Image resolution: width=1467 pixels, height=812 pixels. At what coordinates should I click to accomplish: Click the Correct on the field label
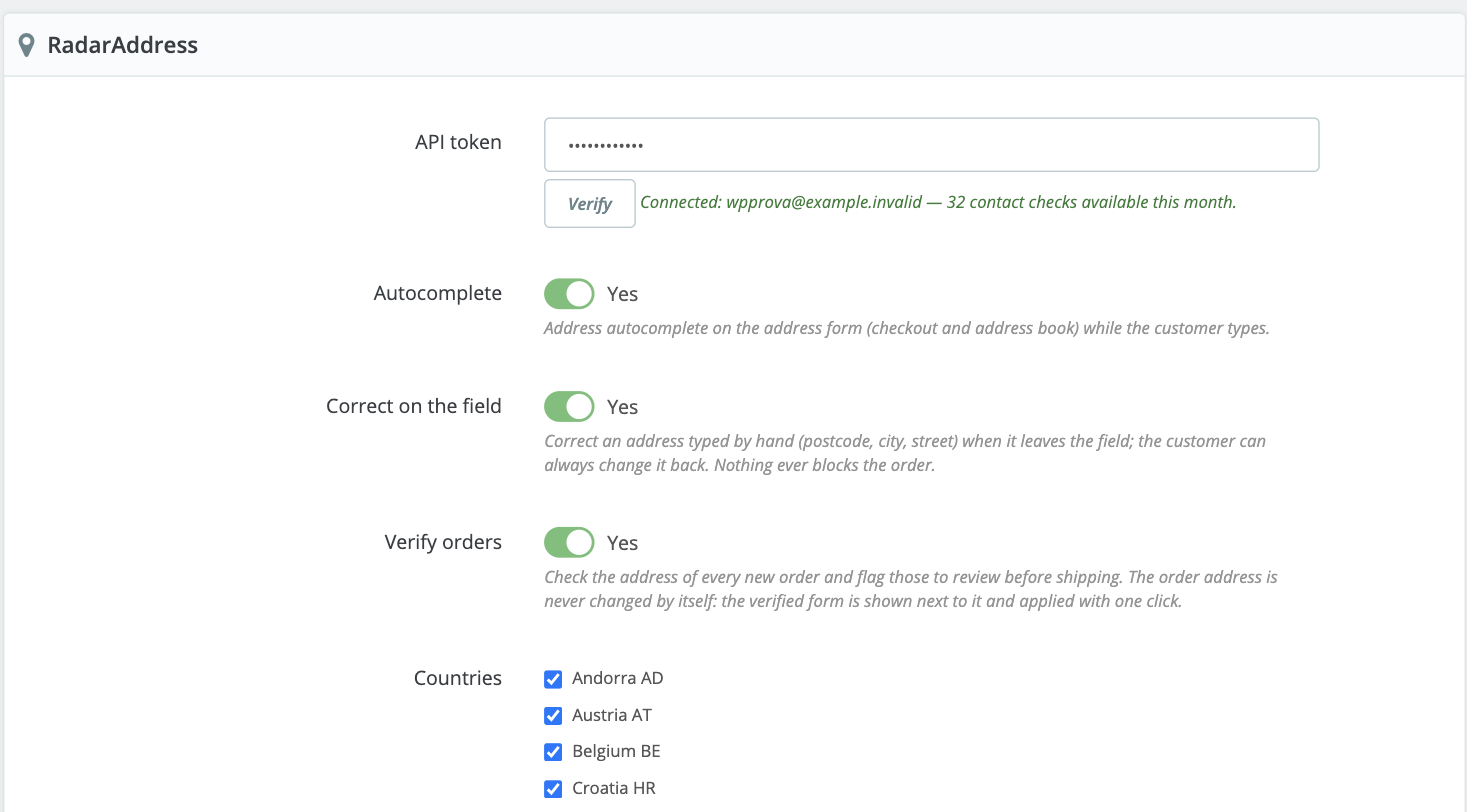point(414,406)
